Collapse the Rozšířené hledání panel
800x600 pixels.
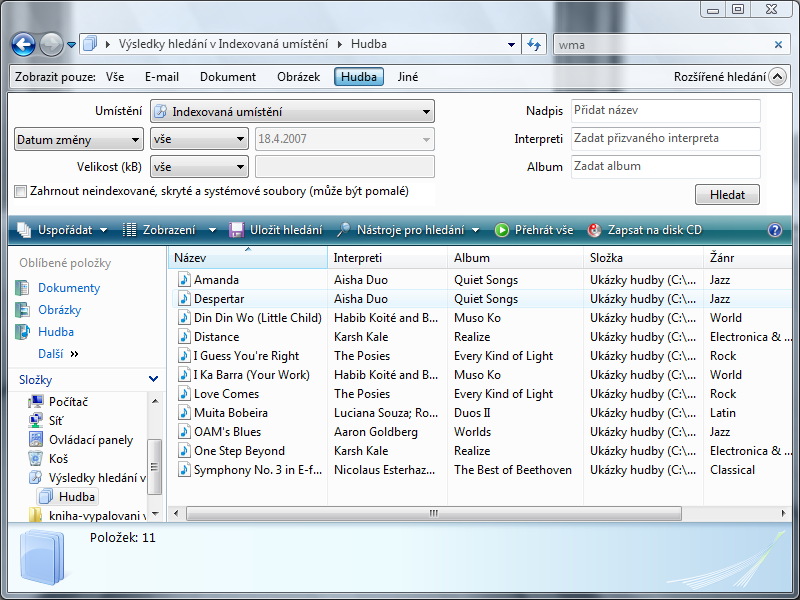[x=777, y=77]
